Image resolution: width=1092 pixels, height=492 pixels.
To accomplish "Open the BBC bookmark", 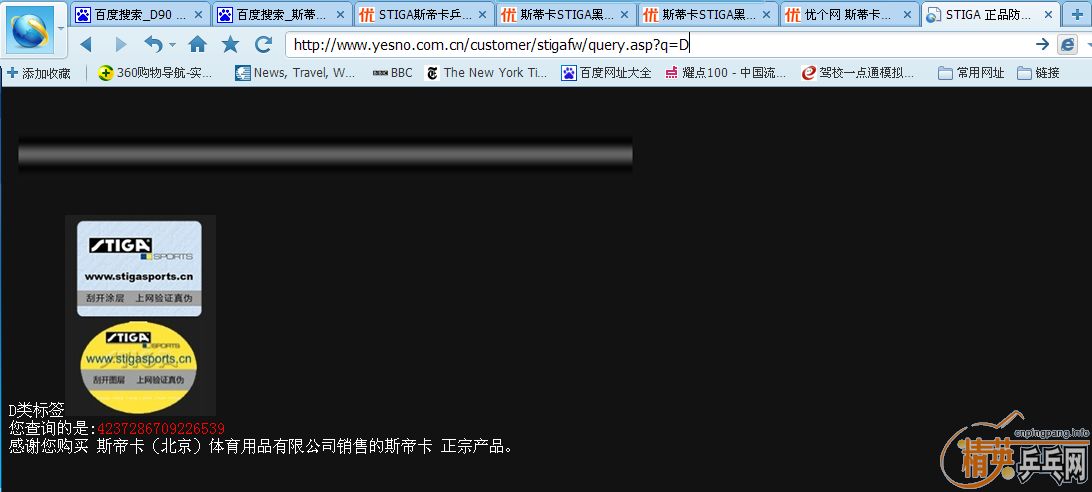I will coord(393,72).
